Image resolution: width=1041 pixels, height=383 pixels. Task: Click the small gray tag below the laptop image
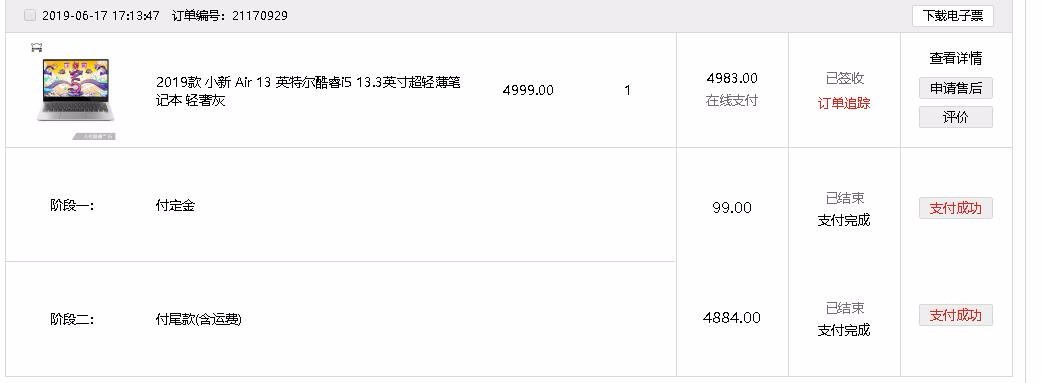tap(94, 136)
